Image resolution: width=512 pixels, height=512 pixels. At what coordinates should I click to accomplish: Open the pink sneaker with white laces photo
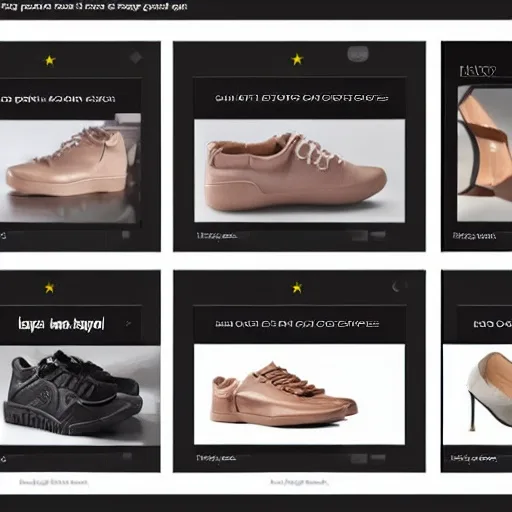coord(300,171)
